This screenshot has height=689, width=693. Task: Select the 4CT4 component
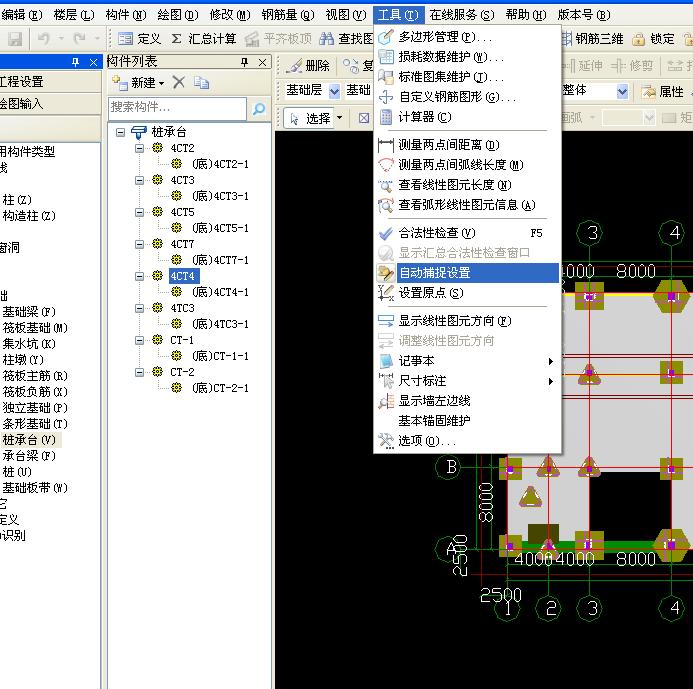tap(183, 276)
